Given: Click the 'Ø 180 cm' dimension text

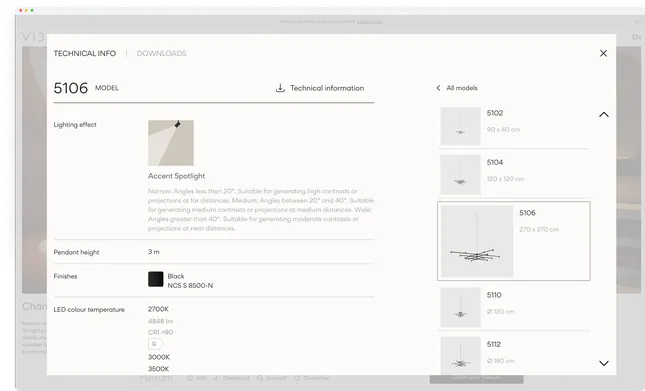Looking at the screenshot, I should tap(501, 361).
